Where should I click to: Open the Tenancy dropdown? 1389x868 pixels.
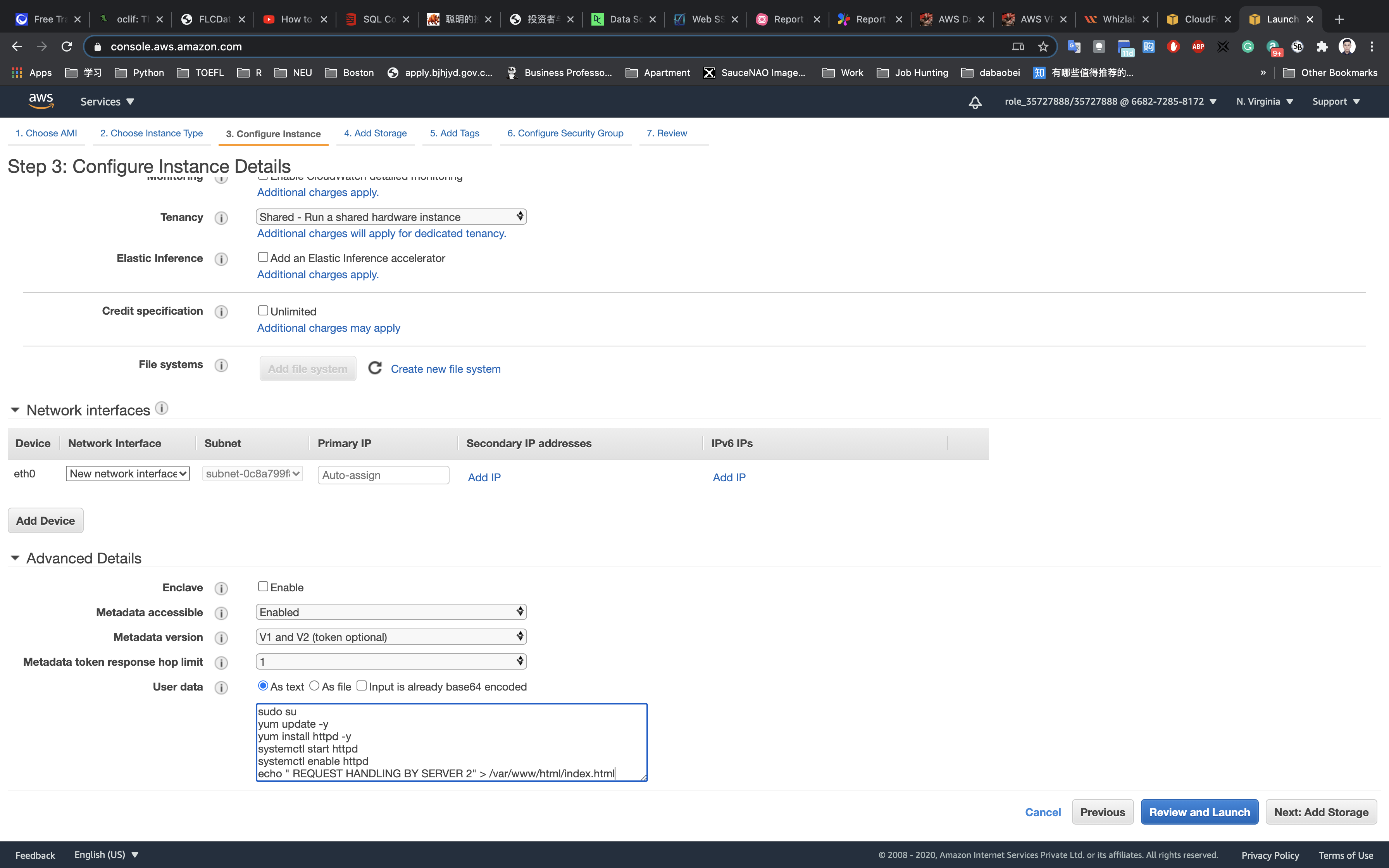[391, 217]
